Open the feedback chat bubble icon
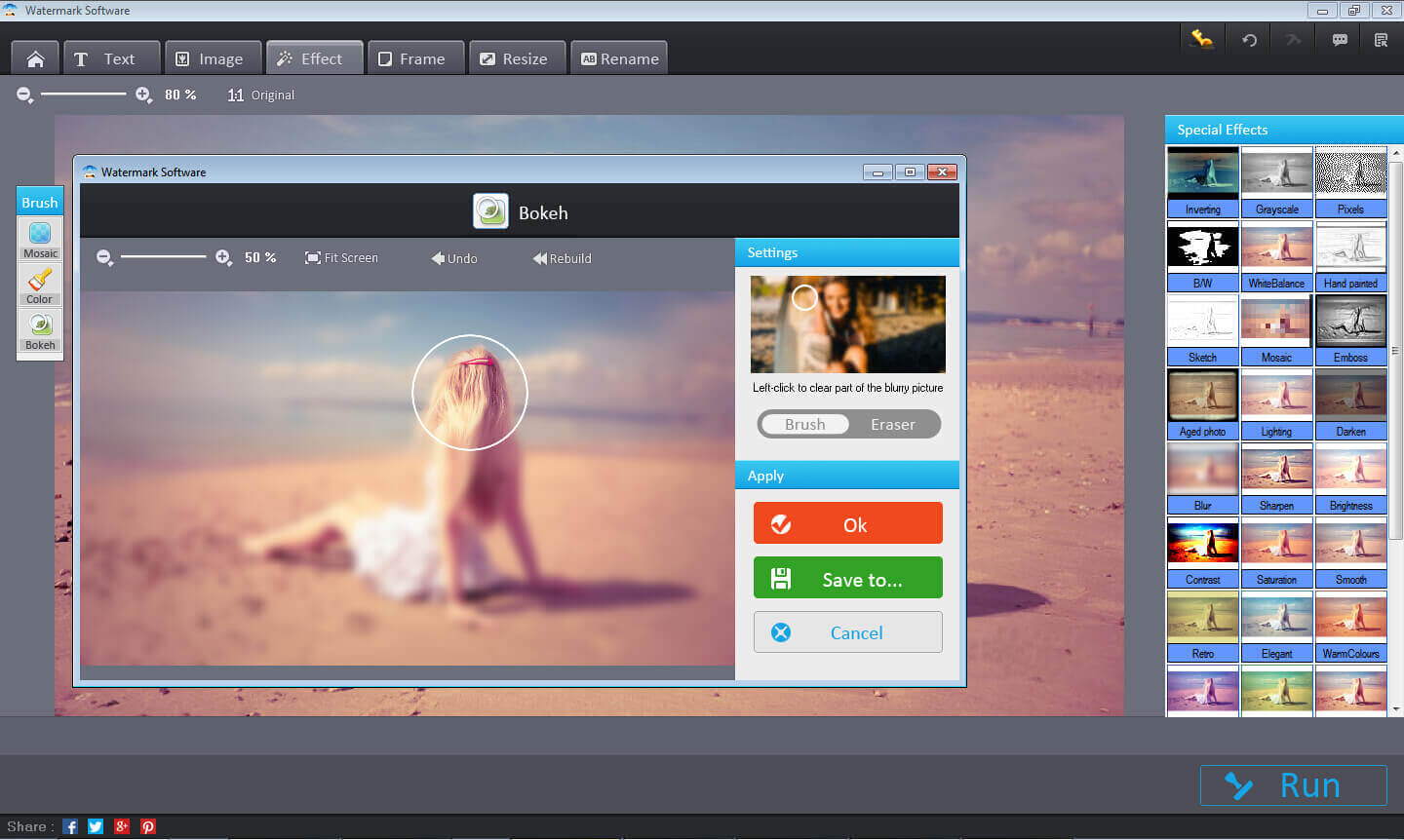This screenshot has width=1404, height=840. 1340,40
